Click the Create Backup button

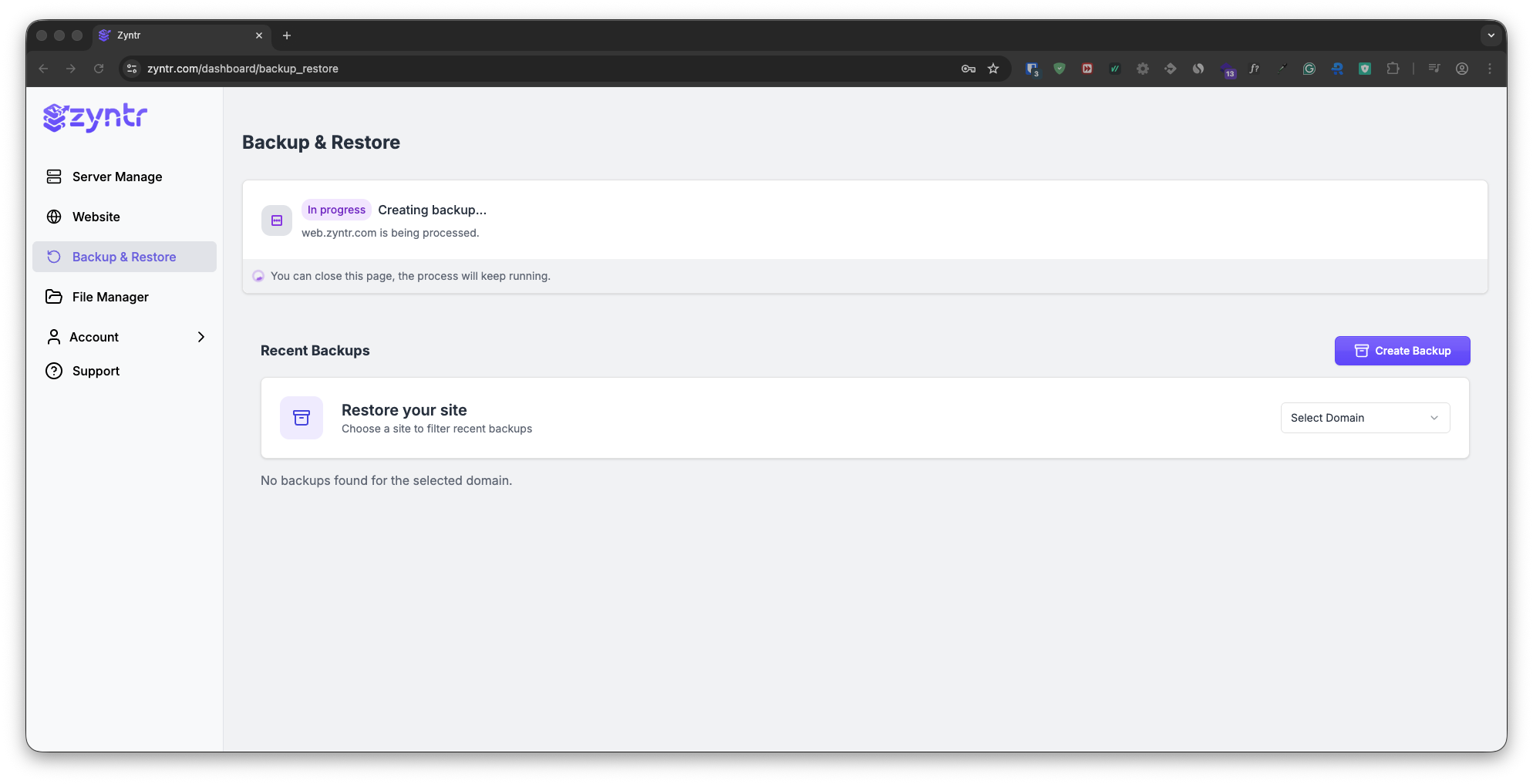(x=1402, y=350)
